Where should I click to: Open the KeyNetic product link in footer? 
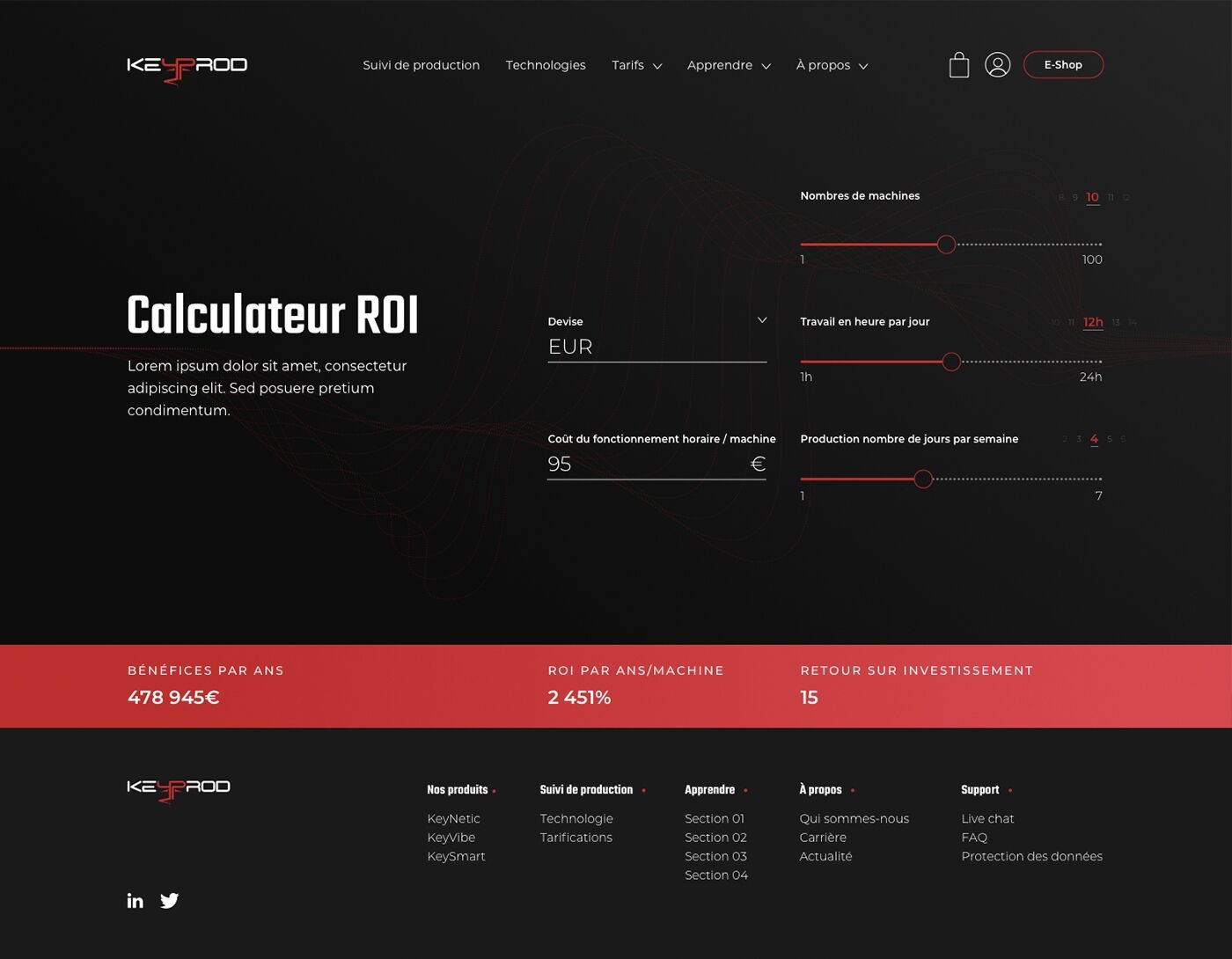453,818
